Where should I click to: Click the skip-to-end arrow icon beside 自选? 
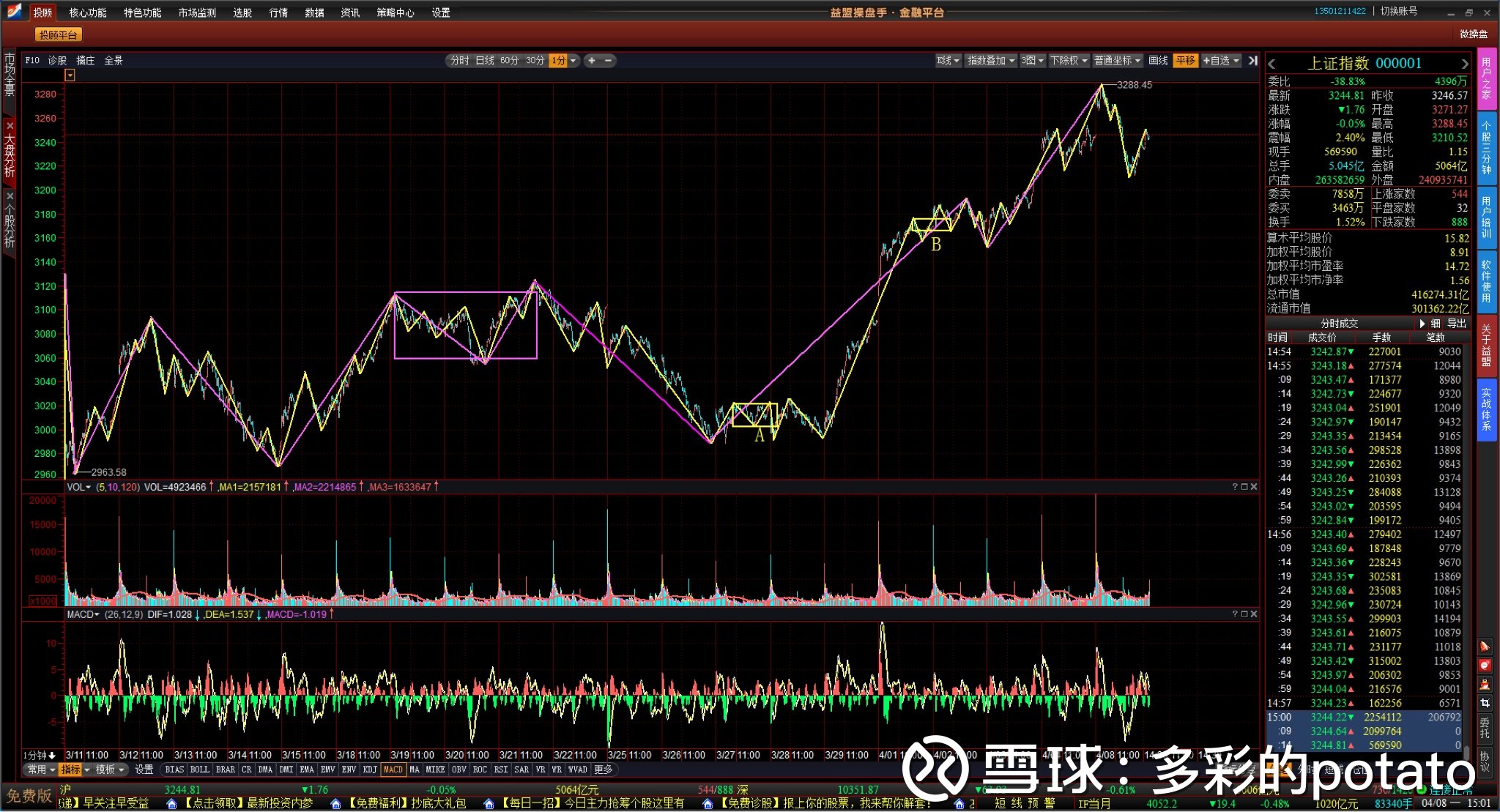pos(1253,61)
